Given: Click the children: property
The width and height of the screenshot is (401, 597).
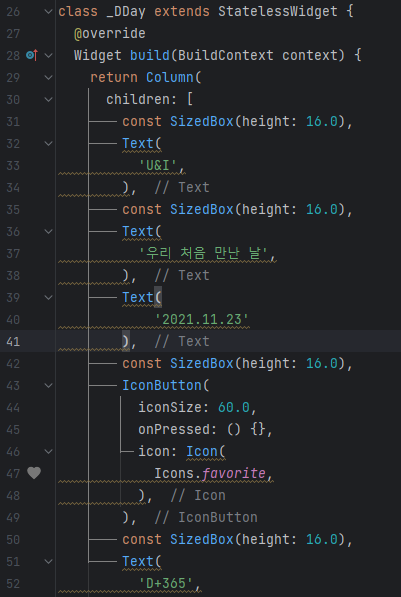Looking at the screenshot, I should [142, 100].
